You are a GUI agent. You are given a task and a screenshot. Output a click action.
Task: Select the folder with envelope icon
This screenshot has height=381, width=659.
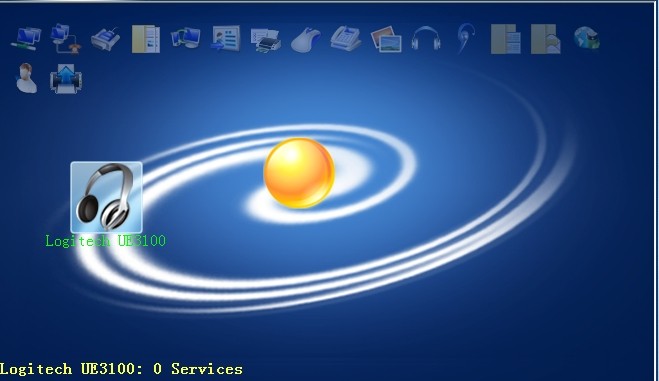[x=546, y=39]
